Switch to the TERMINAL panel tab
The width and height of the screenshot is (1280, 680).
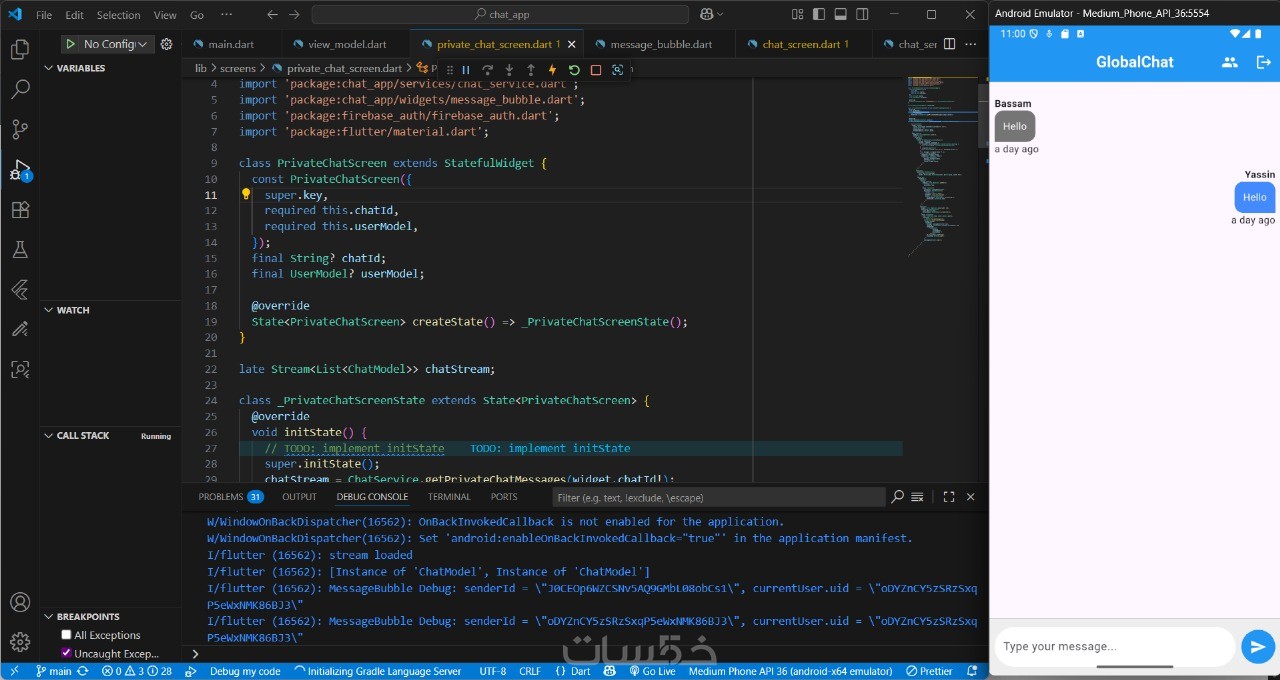(449, 497)
